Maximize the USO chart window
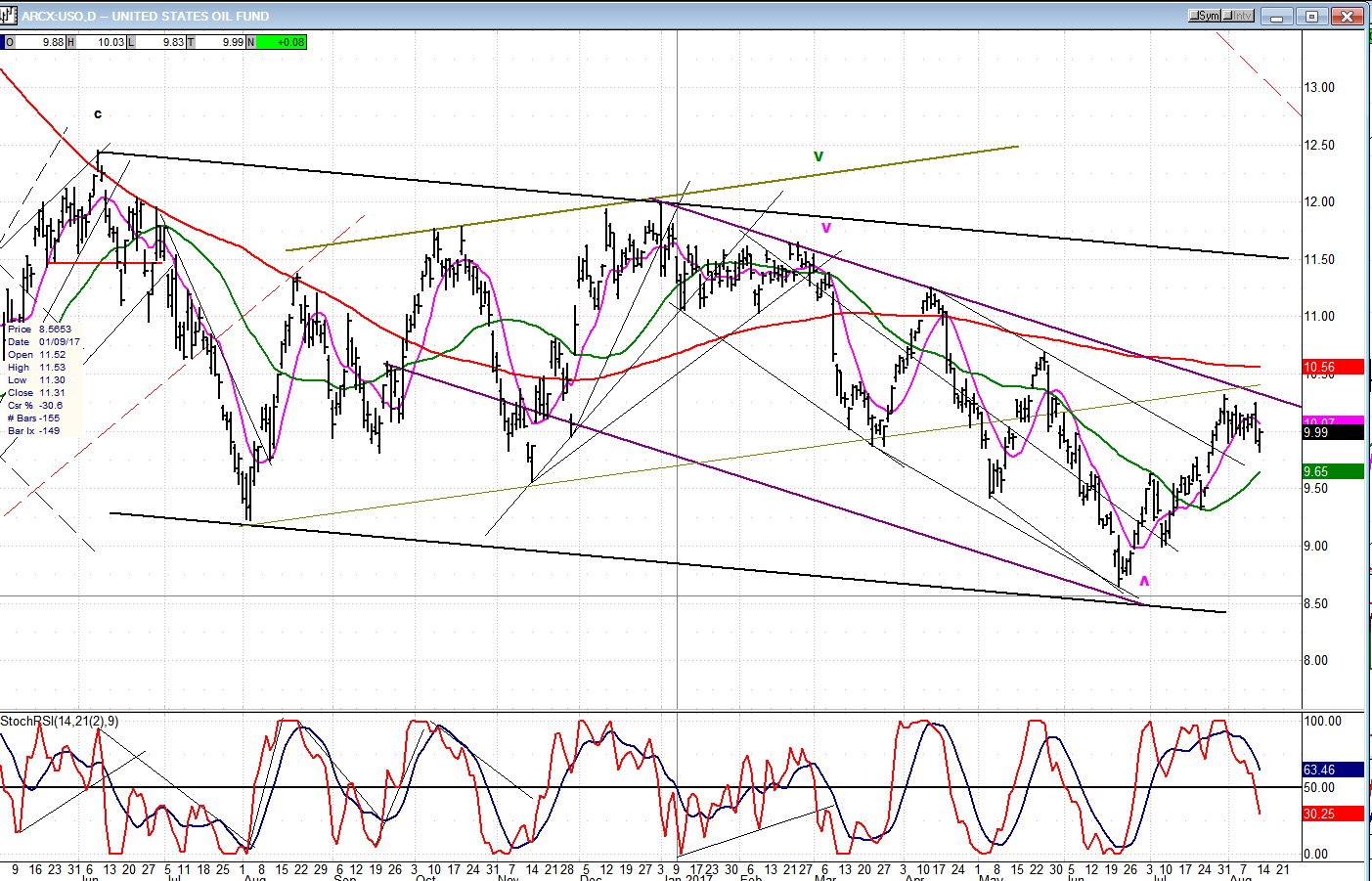The image size is (1372, 881). (1312, 17)
